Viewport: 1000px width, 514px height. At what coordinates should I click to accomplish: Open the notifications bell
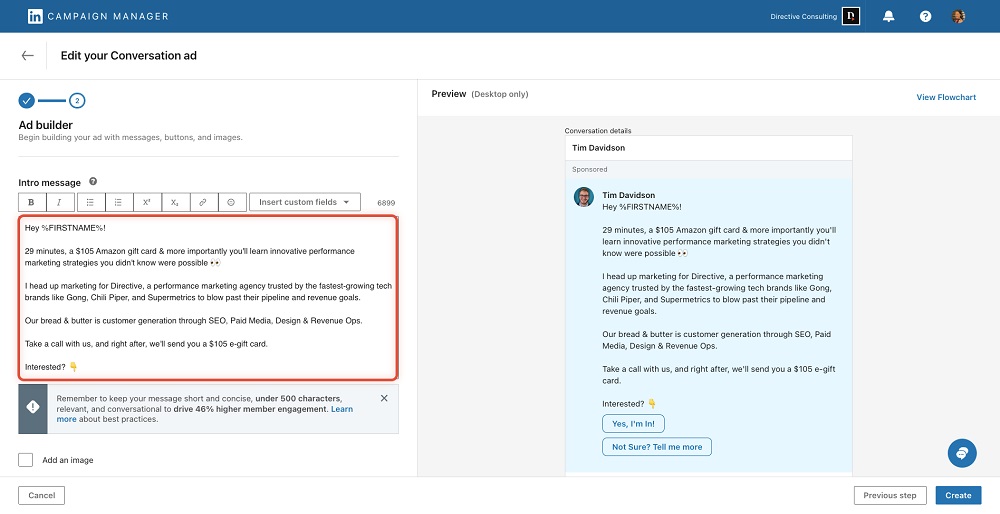point(888,17)
